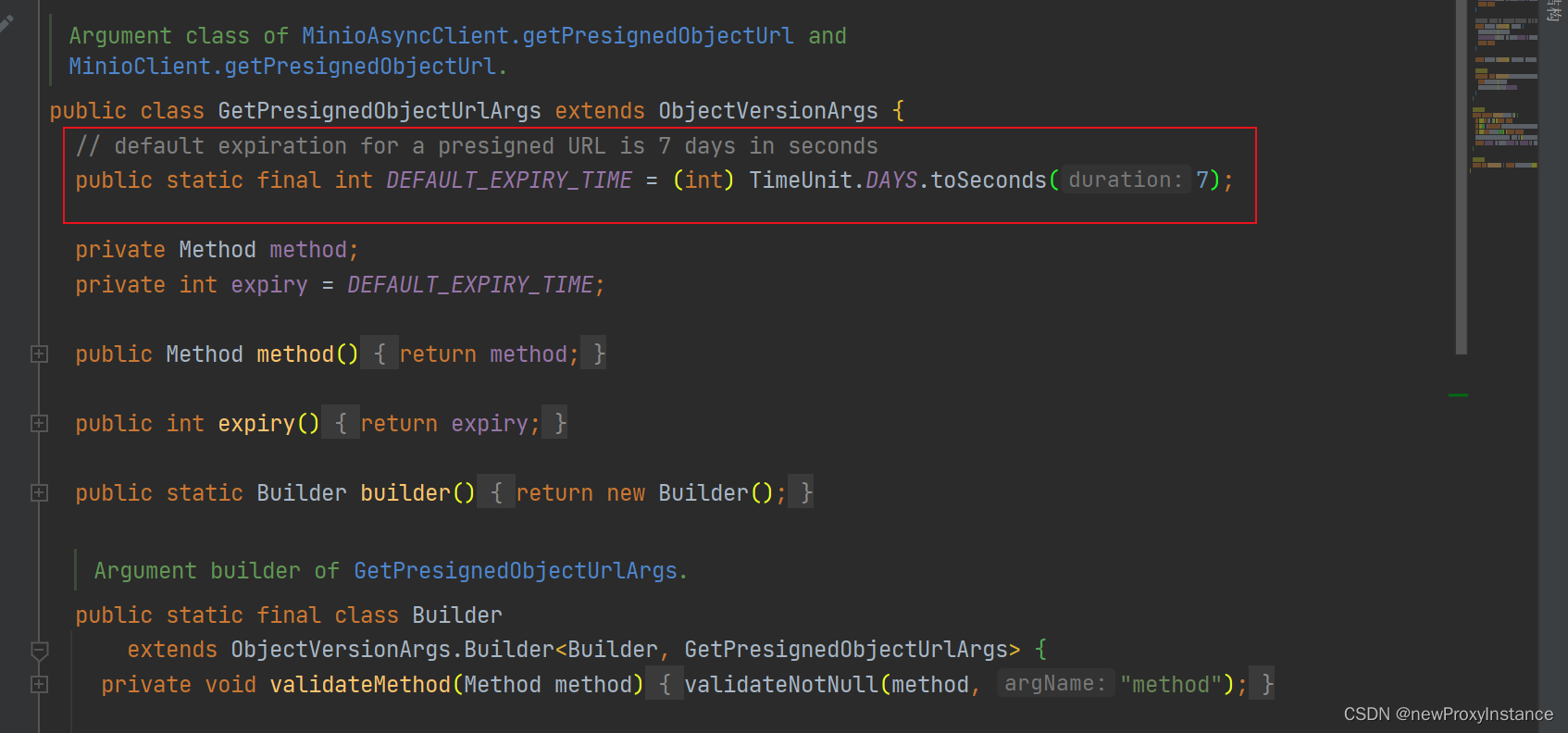1568x733 pixels.
Task: Click the TimeUnit class reference
Action: click(801, 180)
